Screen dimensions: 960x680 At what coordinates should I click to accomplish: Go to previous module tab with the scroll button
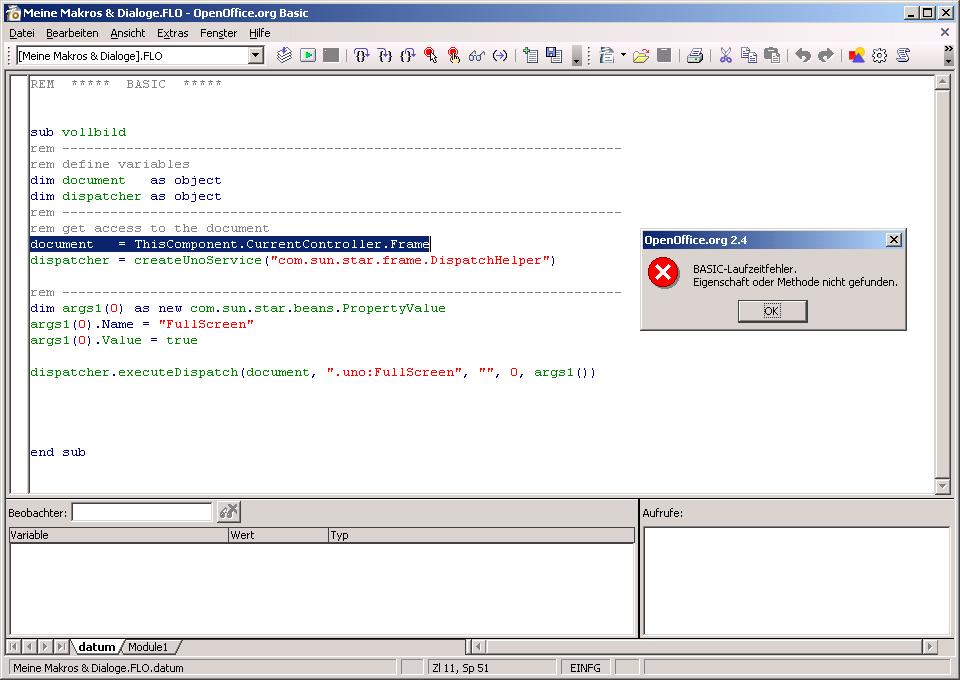(x=29, y=646)
